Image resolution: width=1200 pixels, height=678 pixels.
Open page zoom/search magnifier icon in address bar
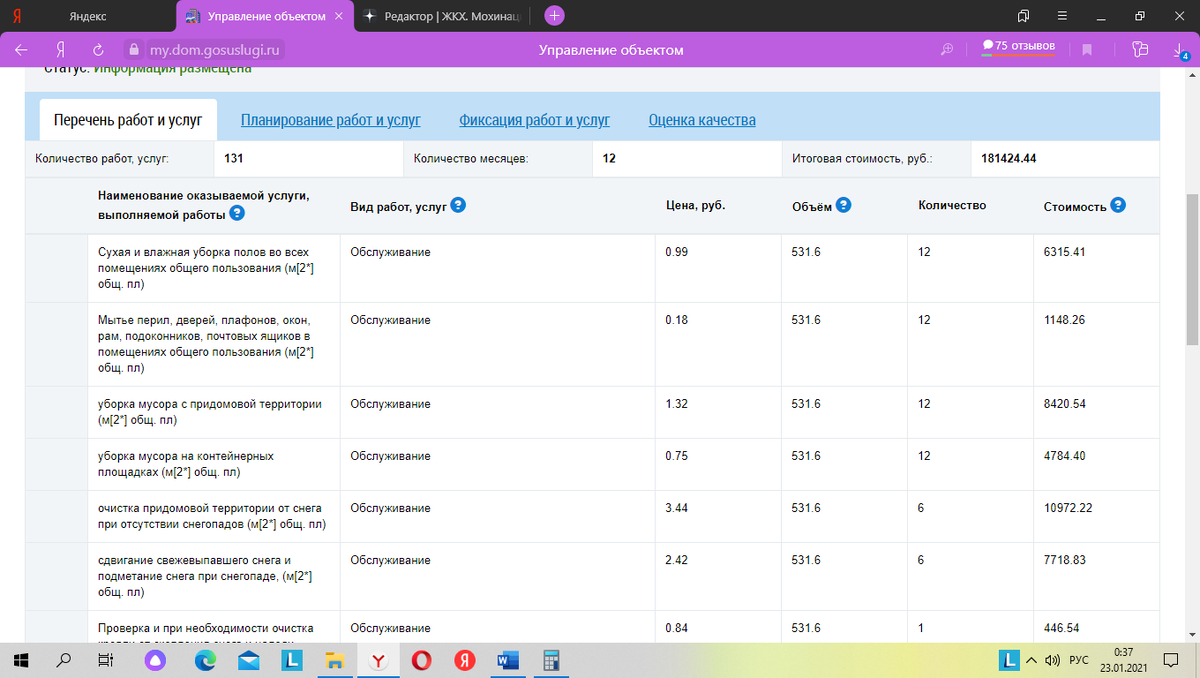(947, 49)
